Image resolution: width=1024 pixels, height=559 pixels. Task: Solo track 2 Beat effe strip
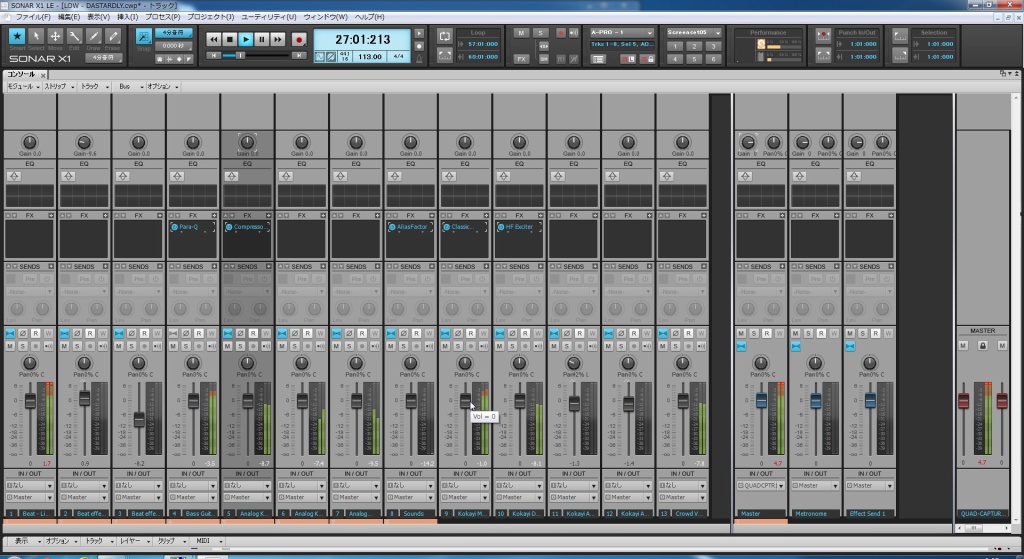pos(77,346)
